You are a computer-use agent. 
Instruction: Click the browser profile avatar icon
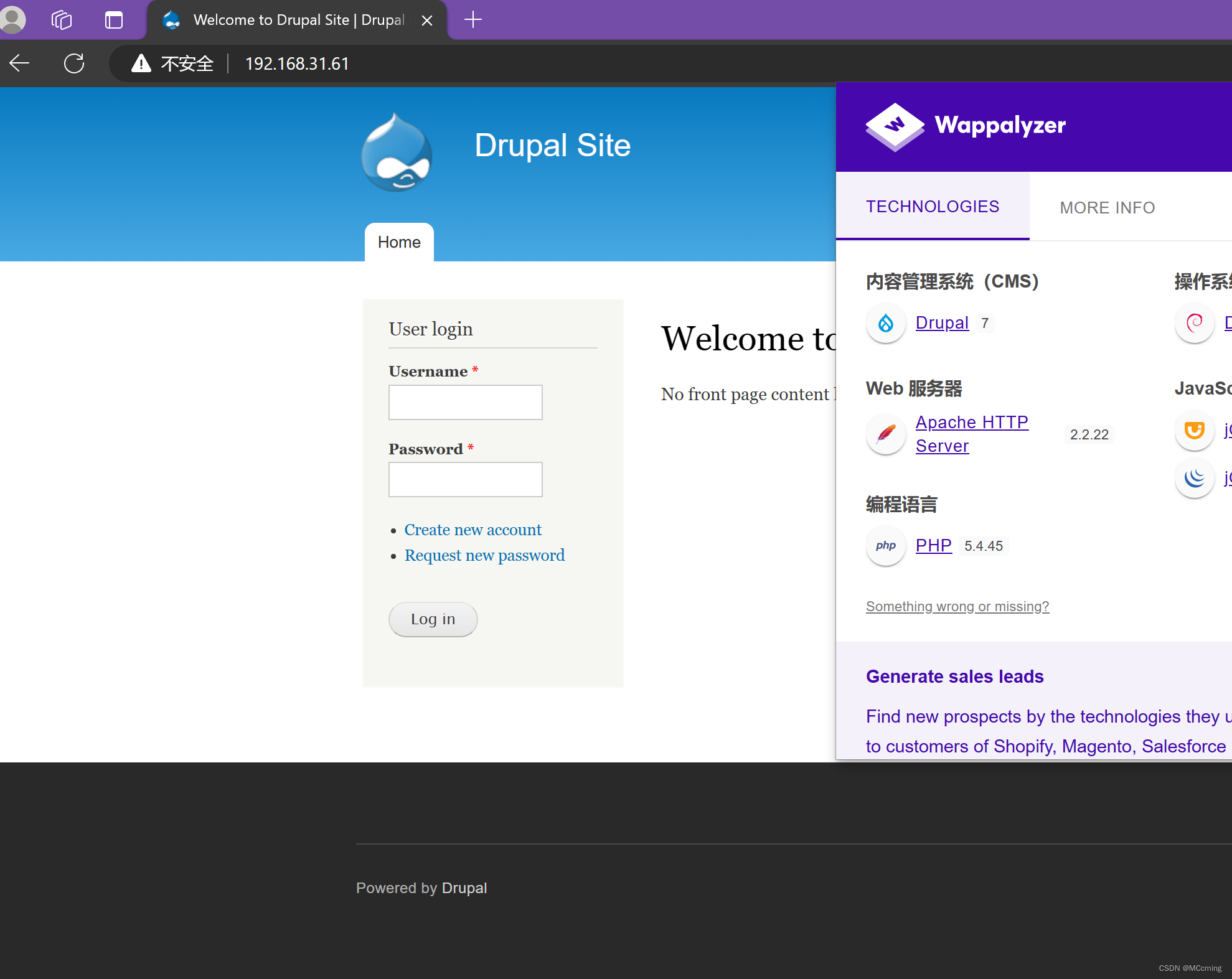12,19
